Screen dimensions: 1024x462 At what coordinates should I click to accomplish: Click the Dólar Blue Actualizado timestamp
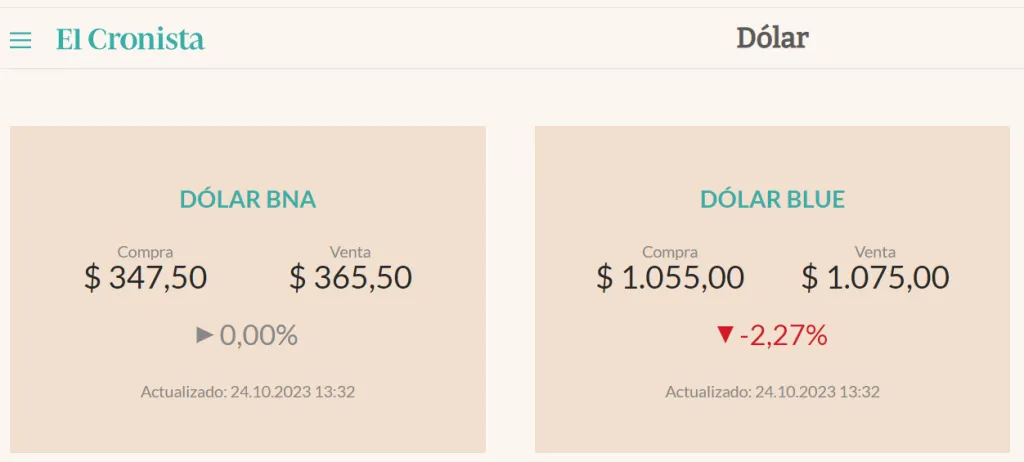click(x=772, y=391)
